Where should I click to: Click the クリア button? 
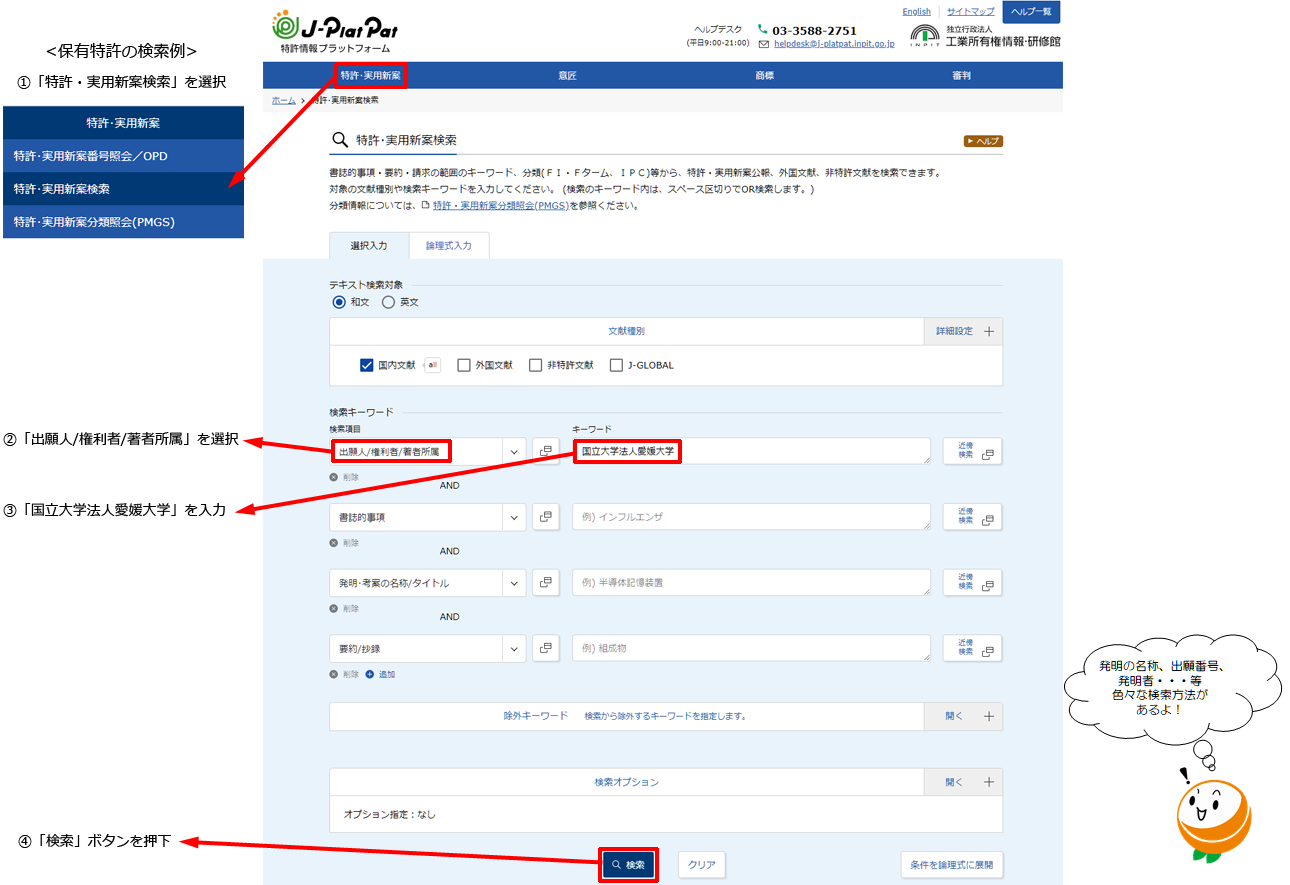[702, 865]
